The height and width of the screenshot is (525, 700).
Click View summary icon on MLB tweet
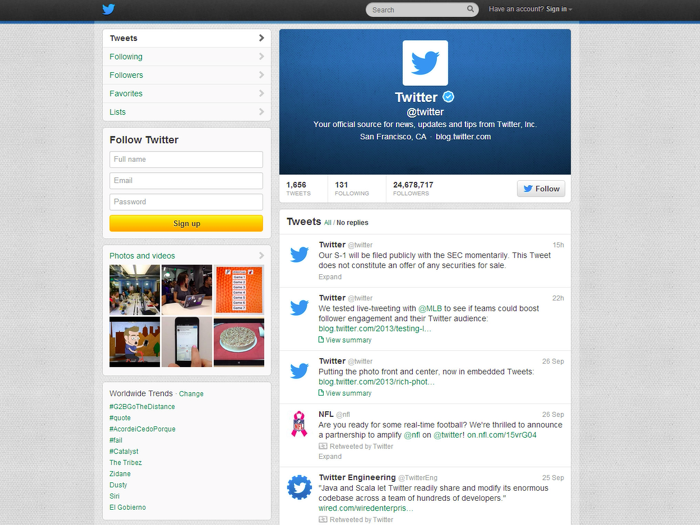[x=321, y=340]
